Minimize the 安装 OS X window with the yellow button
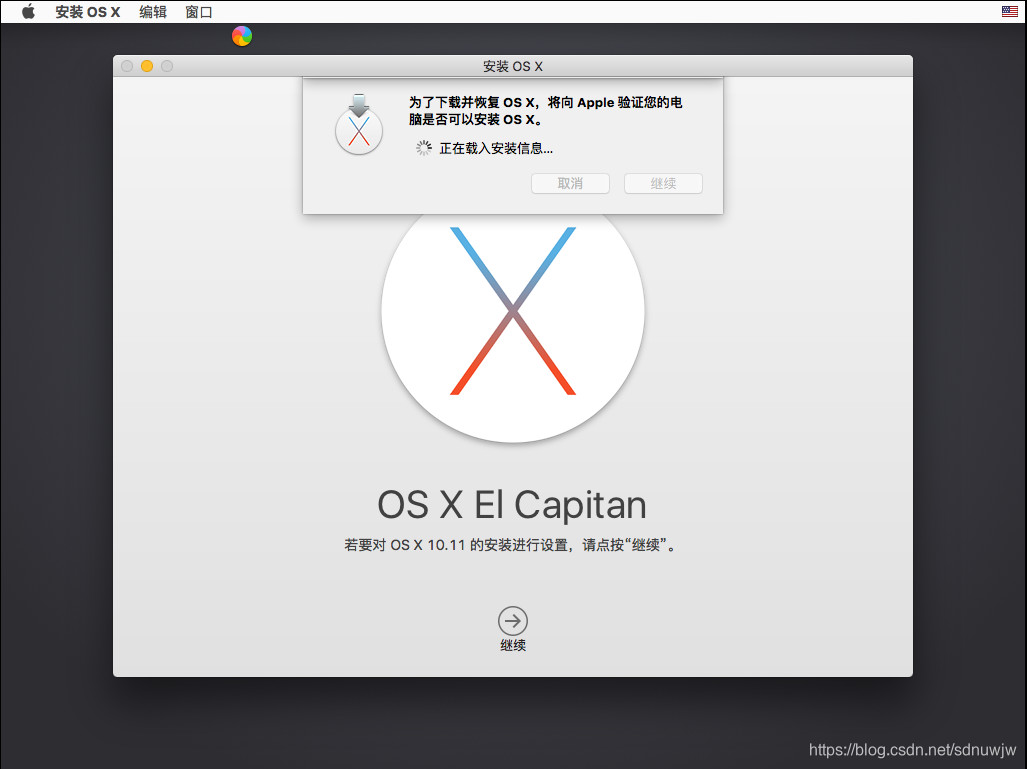Screen dimensions: 1027x769 click(x=147, y=66)
